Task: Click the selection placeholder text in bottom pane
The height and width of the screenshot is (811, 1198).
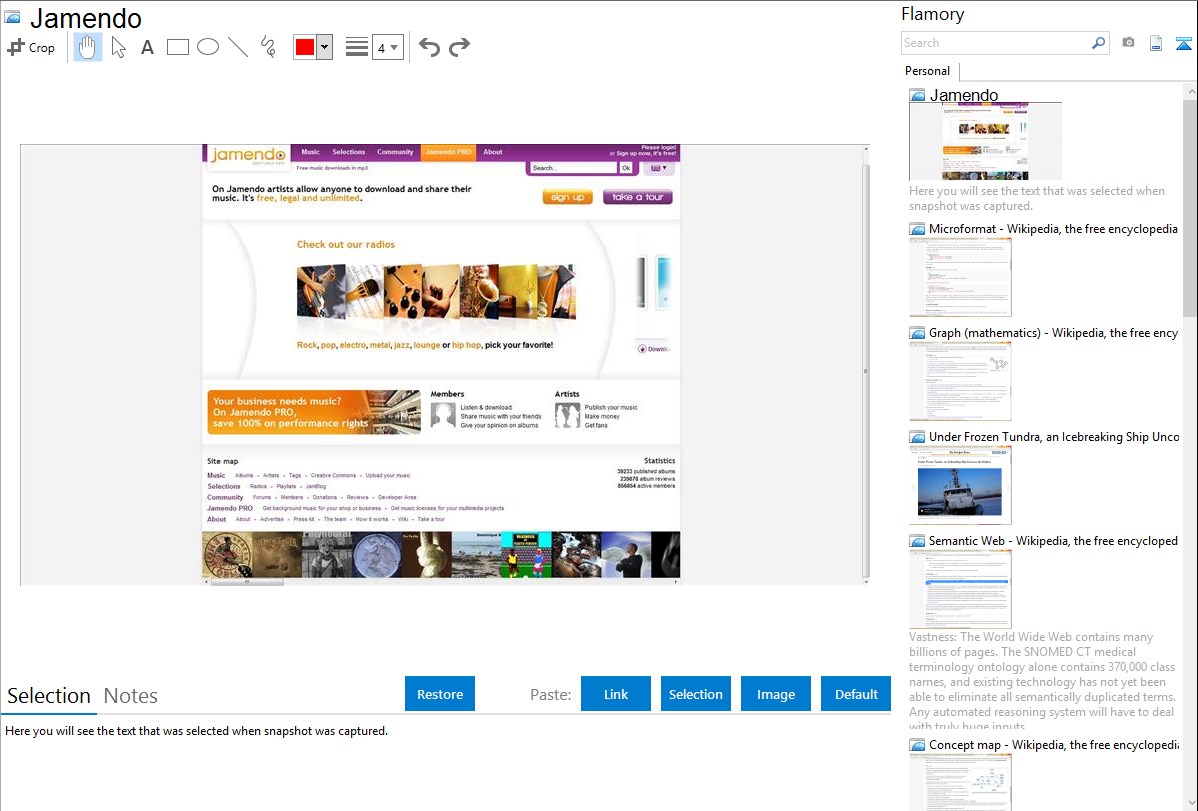Action: pyautogui.click(x=196, y=731)
